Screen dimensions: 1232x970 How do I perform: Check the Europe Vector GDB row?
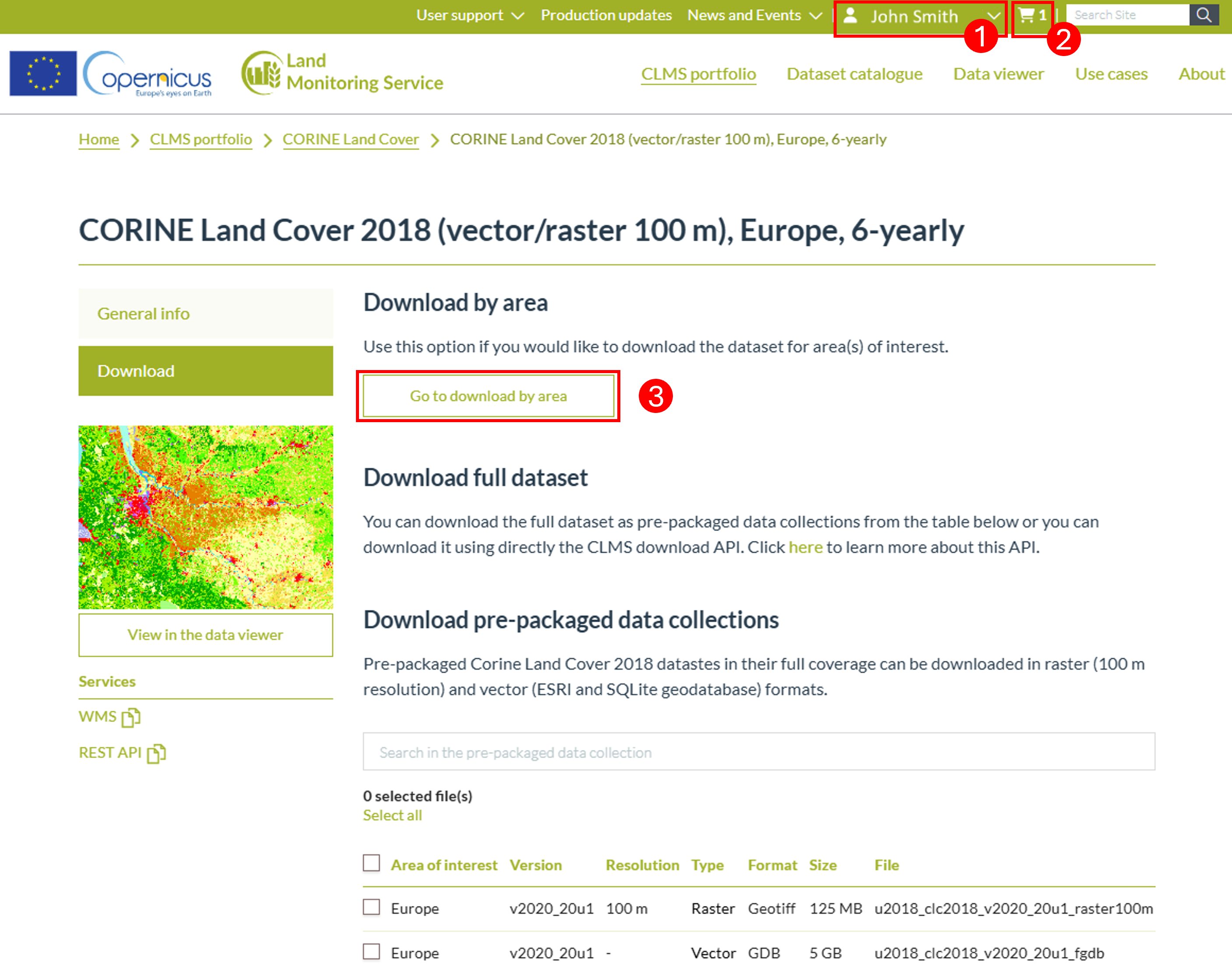pos(371,951)
